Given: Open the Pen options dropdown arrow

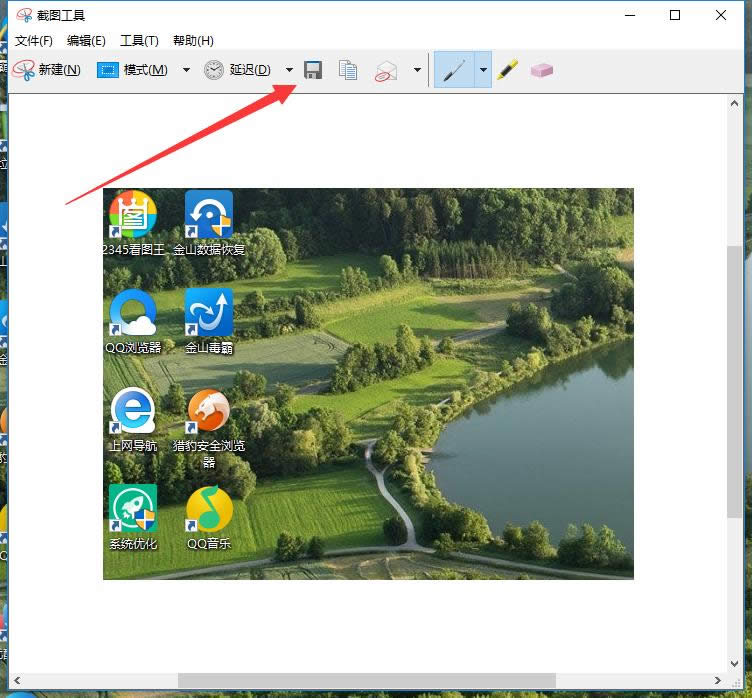Looking at the screenshot, I should 483,70.
